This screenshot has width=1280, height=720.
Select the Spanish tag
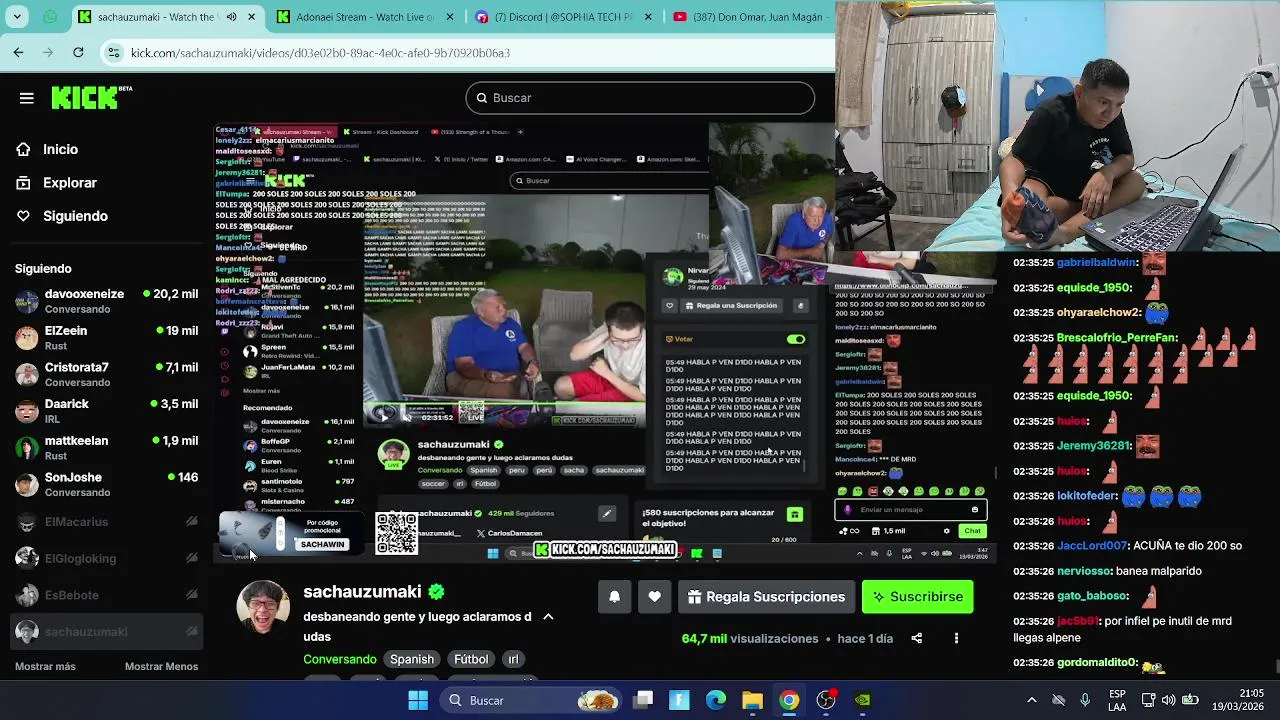[412, 659]
